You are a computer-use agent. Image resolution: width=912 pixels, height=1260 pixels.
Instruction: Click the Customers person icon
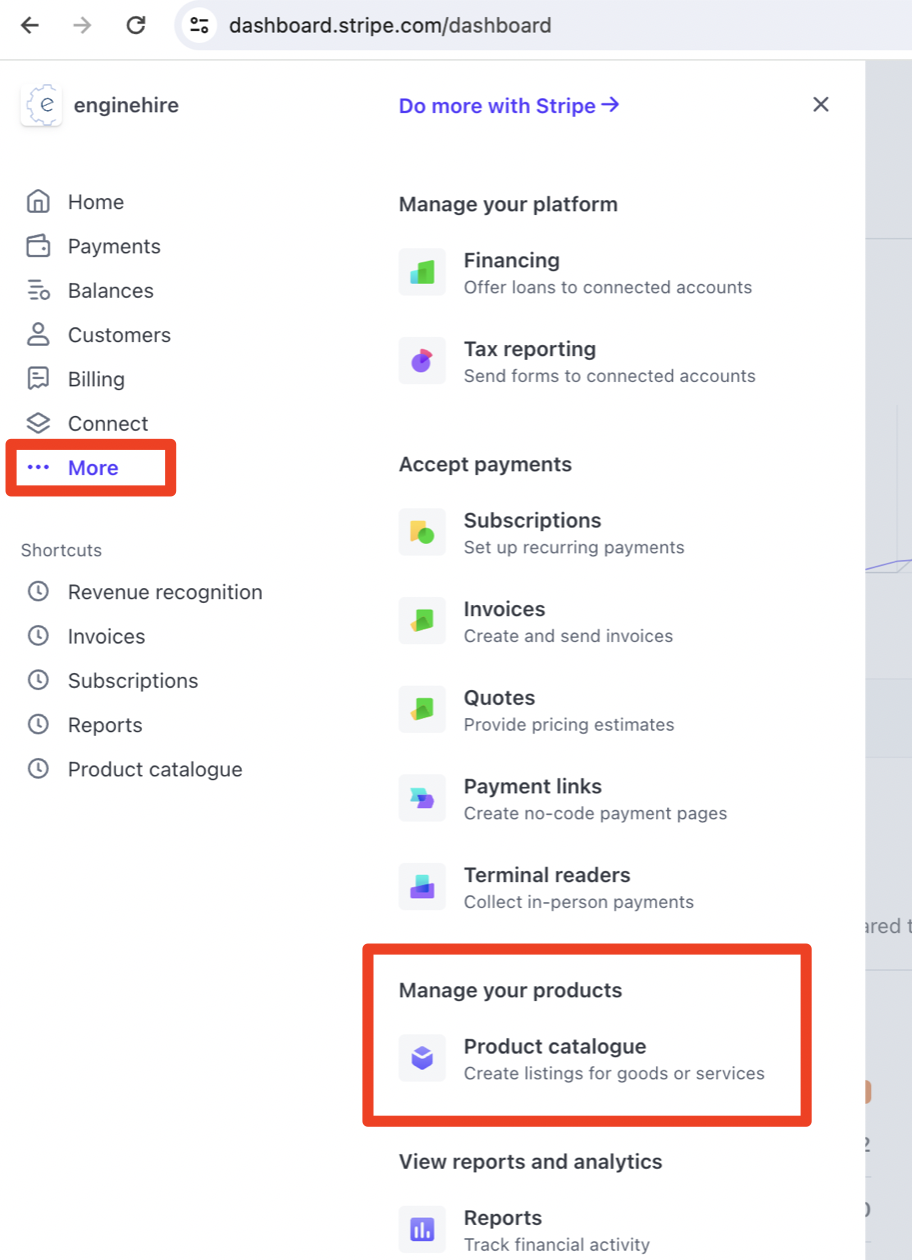[x=38, y=335]
